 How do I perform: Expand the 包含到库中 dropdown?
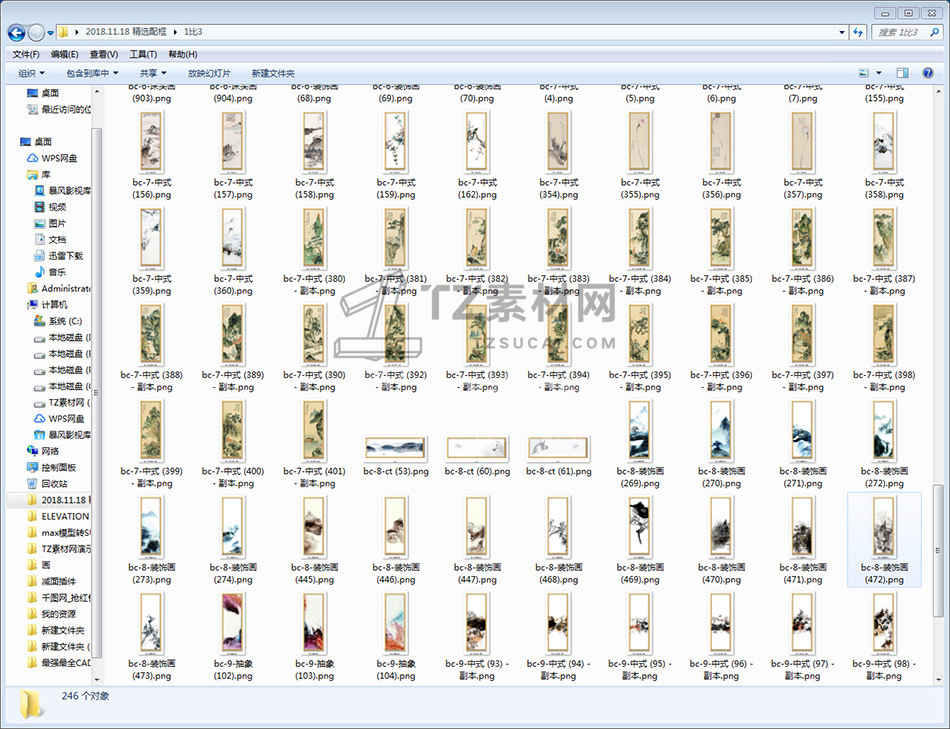(92, 73)
